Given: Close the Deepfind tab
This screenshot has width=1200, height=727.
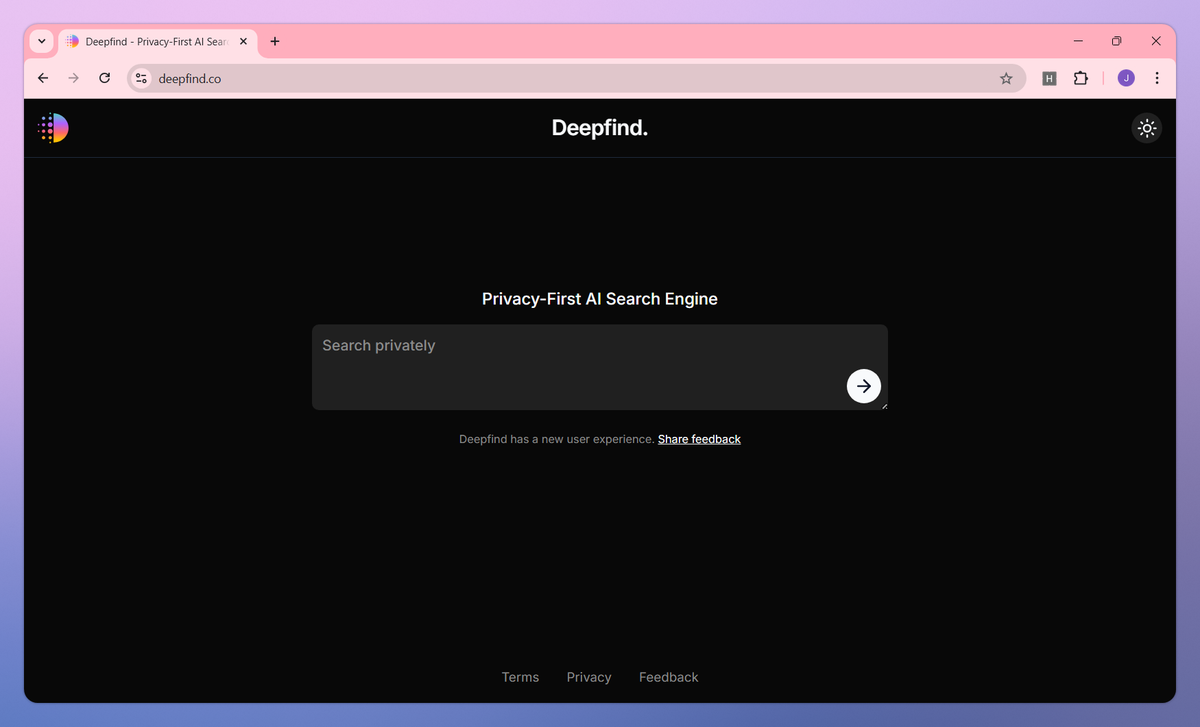Looking at the screenshot, I should [242, 41].
